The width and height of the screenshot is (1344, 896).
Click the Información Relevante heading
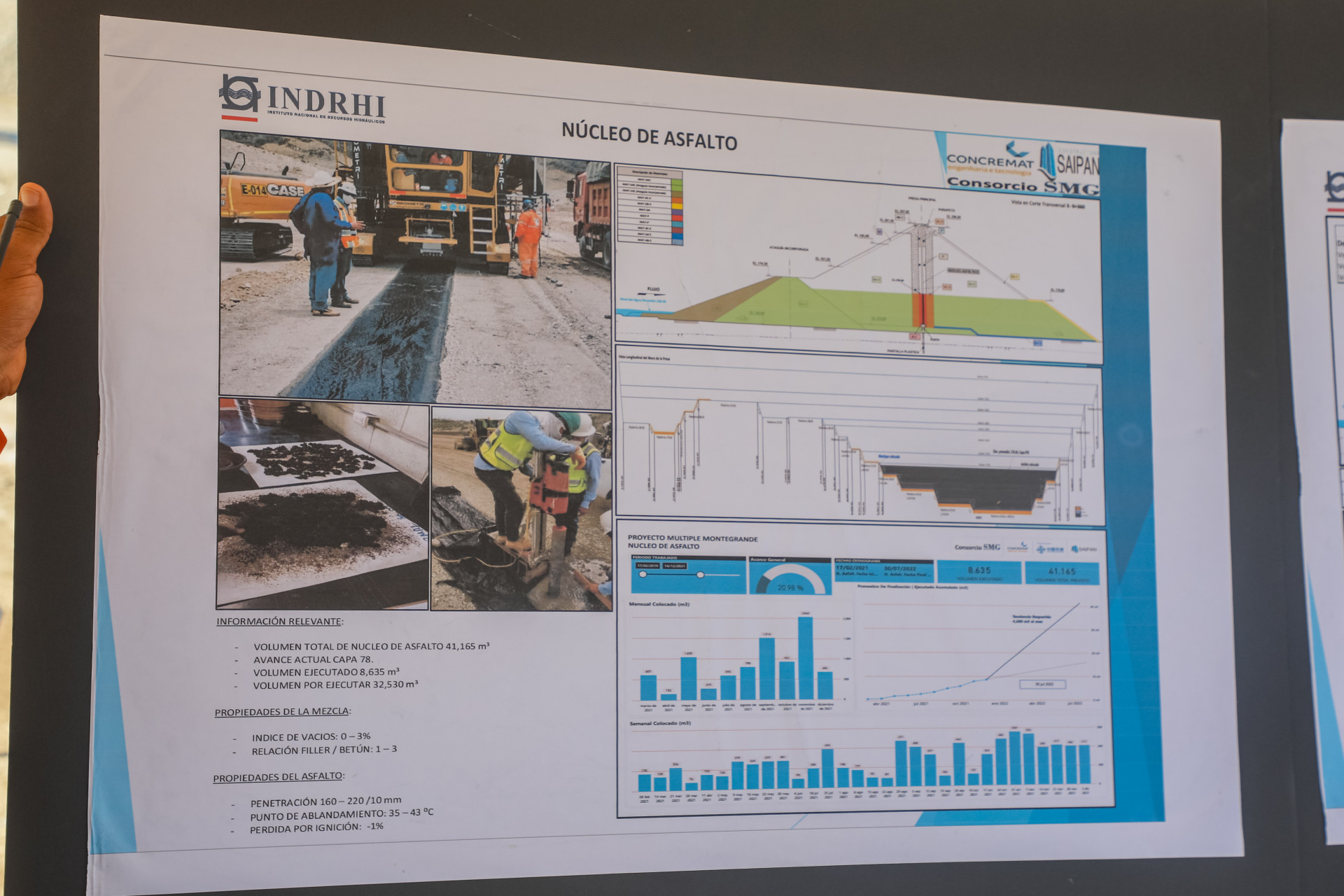tap(279, 621)
